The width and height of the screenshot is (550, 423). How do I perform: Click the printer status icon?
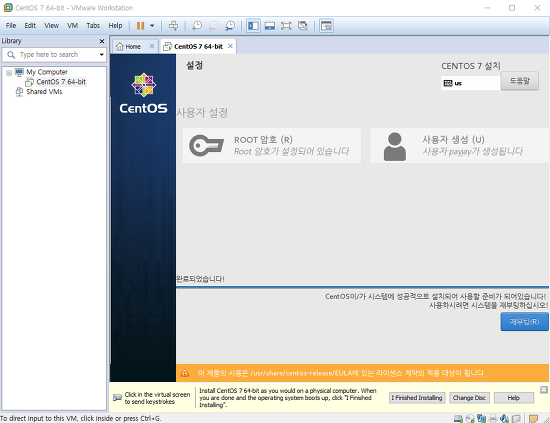pos(493,418)
